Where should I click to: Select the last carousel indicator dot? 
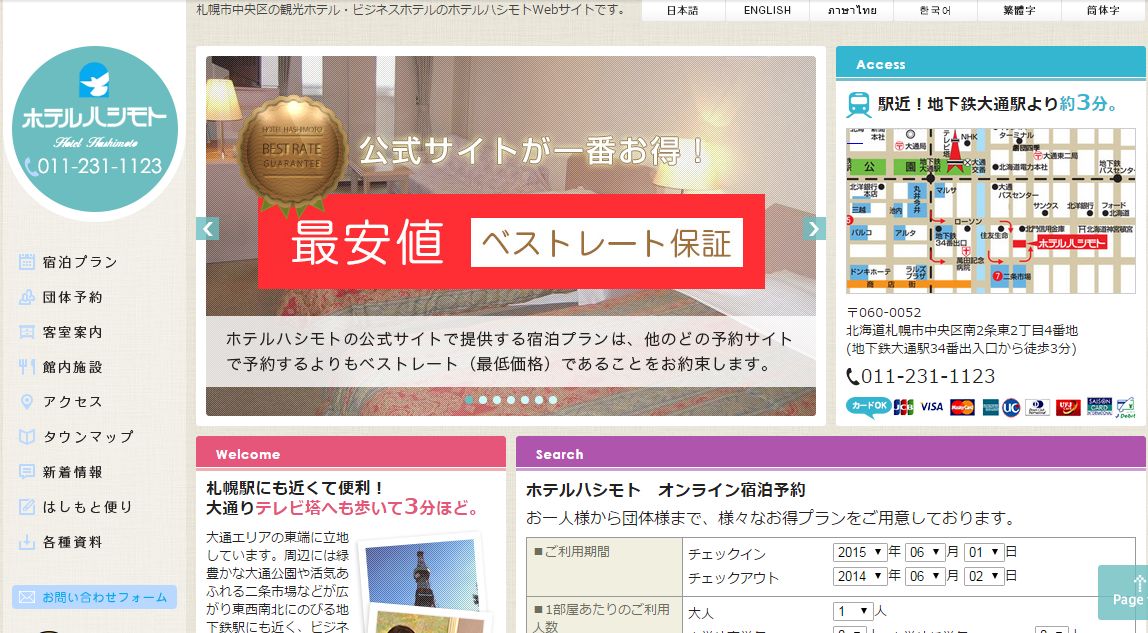pos(553,400)
